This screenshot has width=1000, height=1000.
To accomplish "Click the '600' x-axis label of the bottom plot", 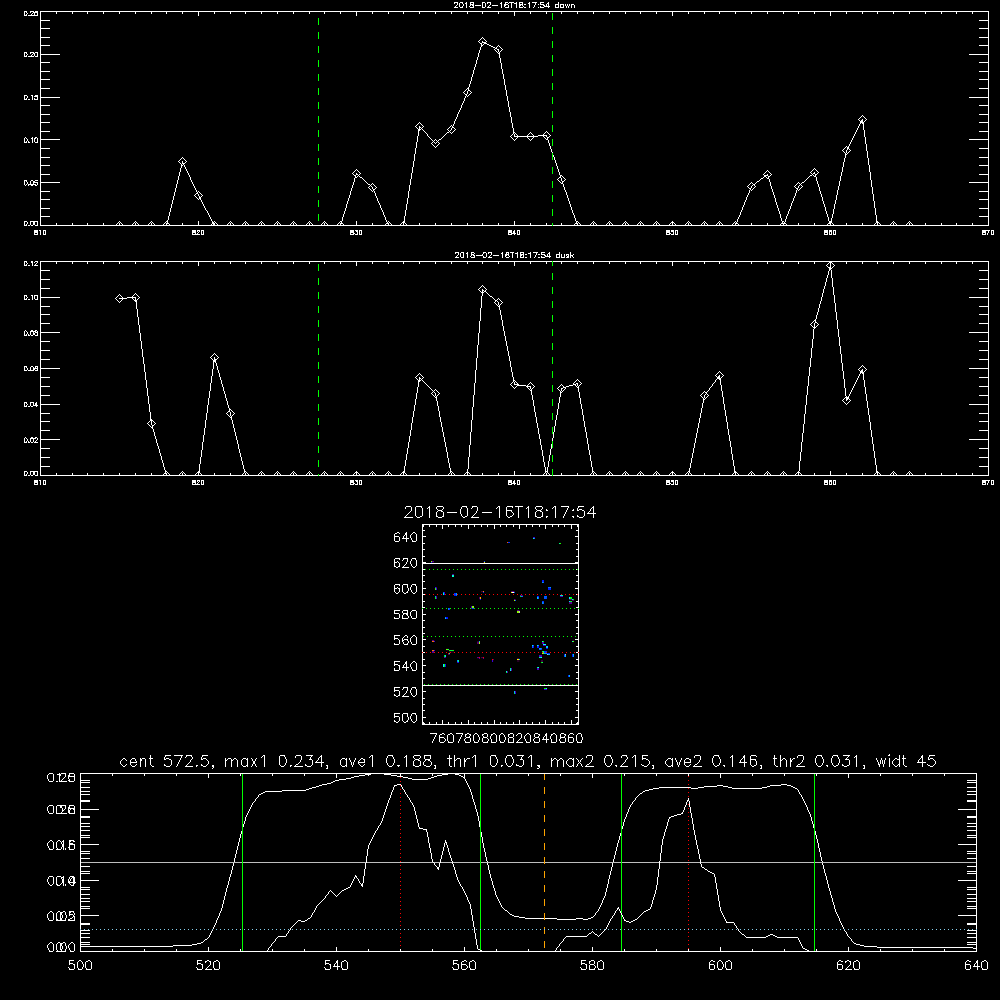I will point(721,966).
